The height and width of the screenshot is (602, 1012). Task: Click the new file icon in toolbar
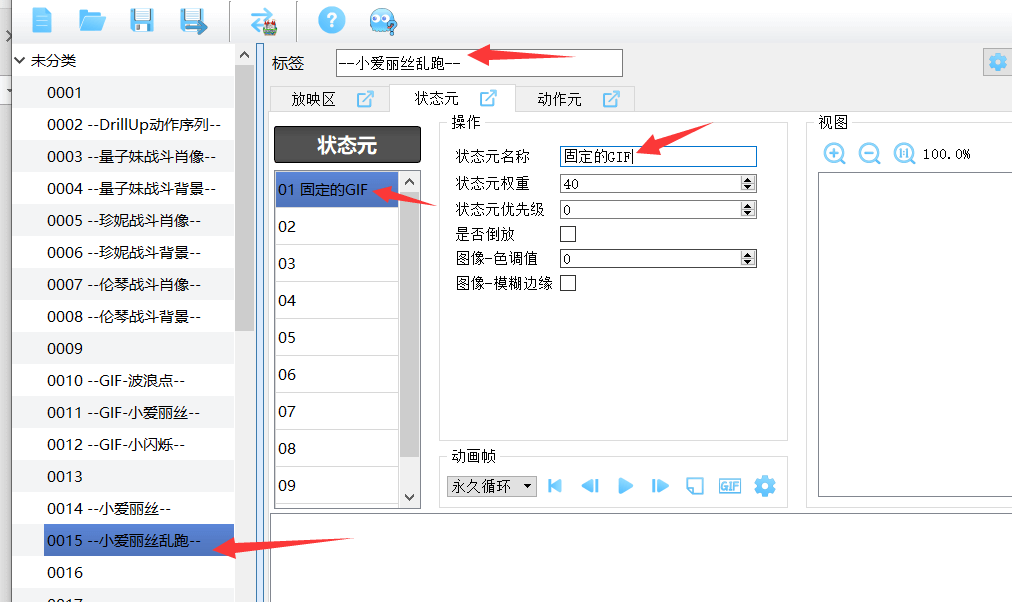pyautogui.click(x=42, y=19)
